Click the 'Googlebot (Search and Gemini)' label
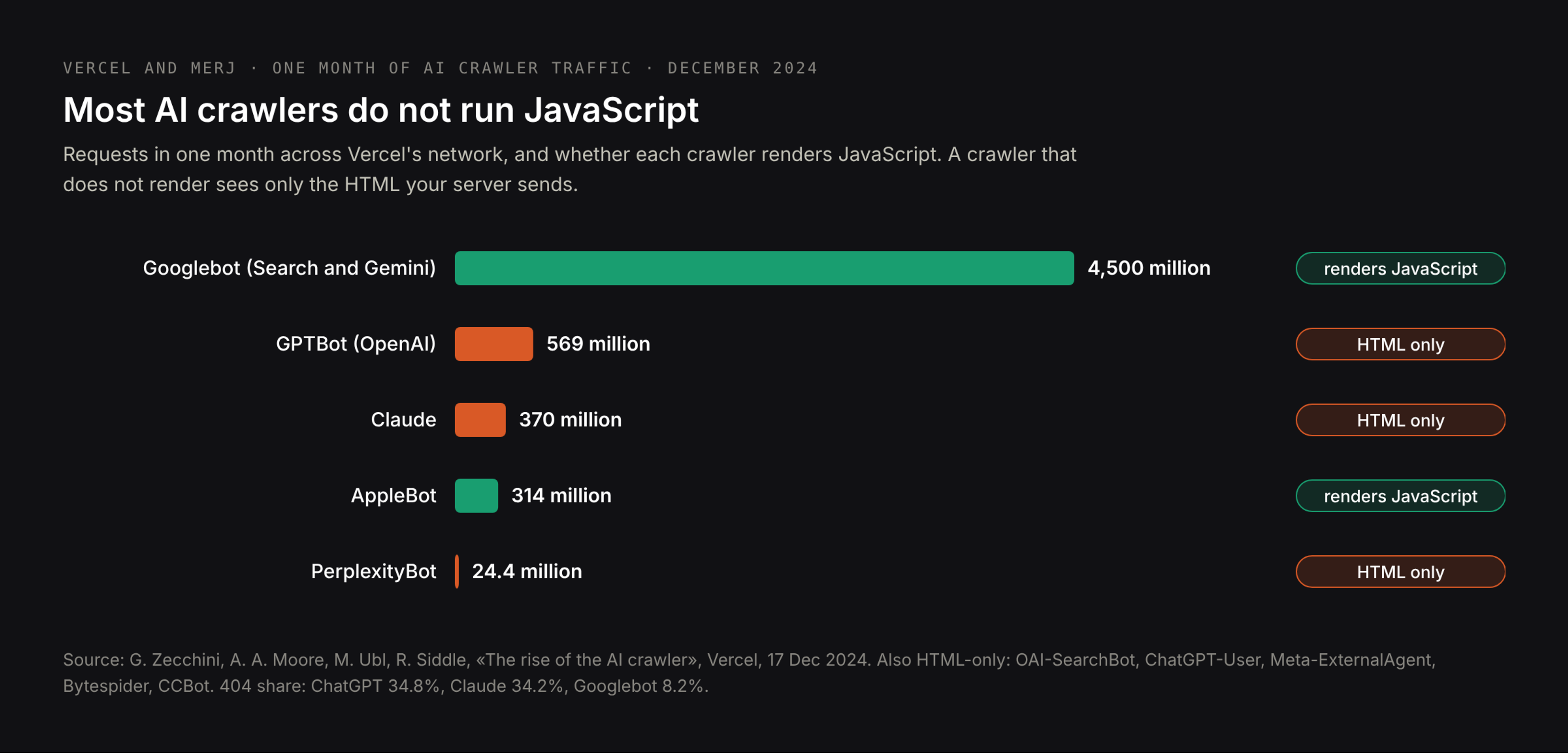The image size is (1568, 753). tap(289, 268)
